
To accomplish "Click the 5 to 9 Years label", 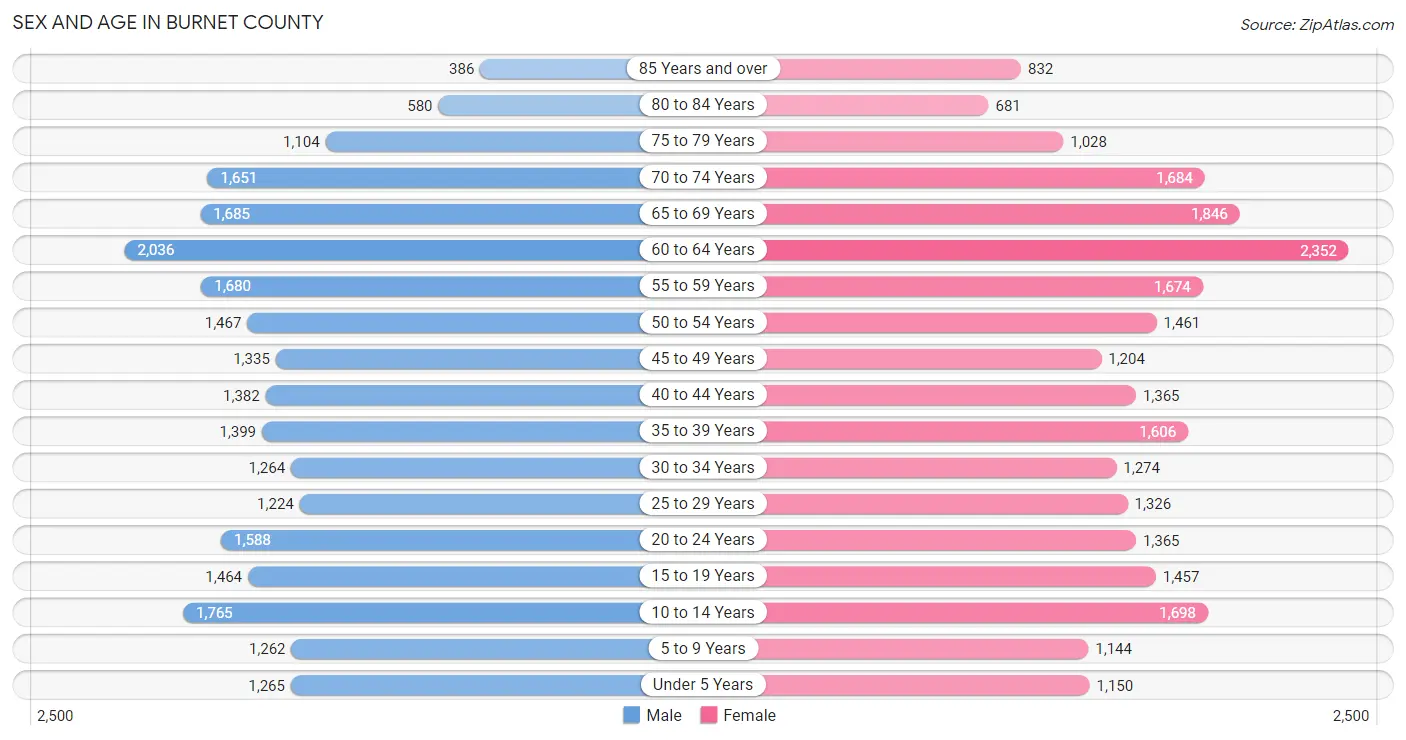I will (703, 648).
